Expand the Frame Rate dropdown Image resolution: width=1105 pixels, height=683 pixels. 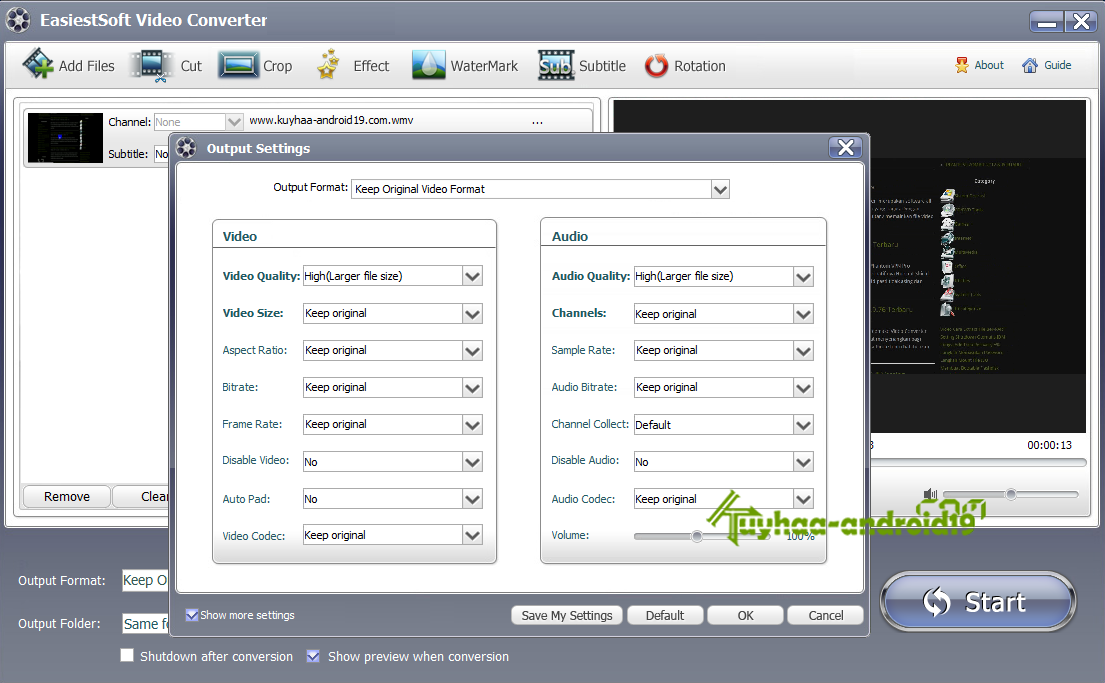point(472,424)
